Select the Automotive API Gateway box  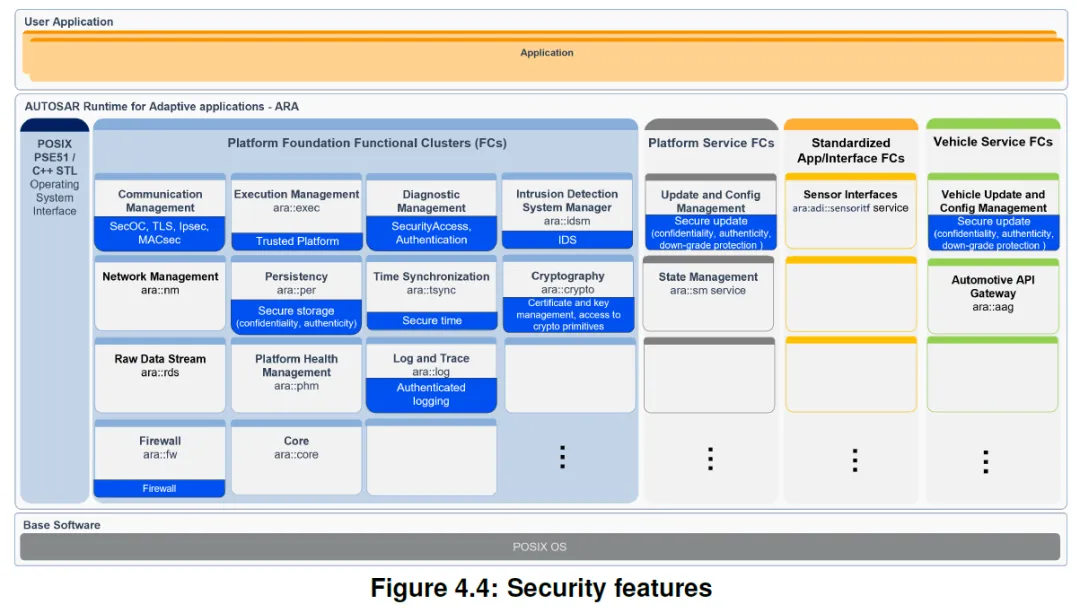coord(993,296)
